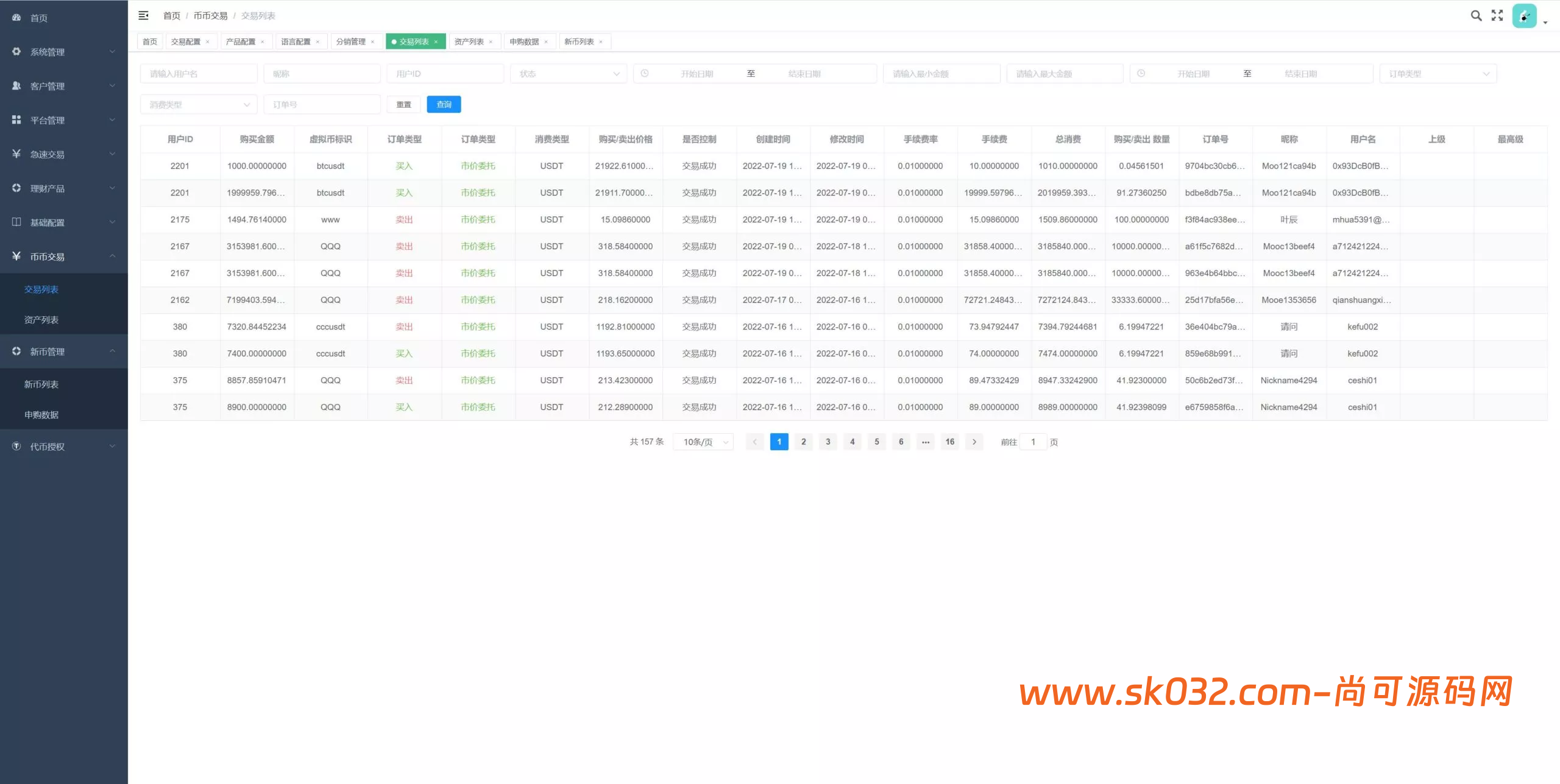Viewport: 1560px width, 784px height.
Task: Go to page 3 in pagination
Action: point(828,442)
